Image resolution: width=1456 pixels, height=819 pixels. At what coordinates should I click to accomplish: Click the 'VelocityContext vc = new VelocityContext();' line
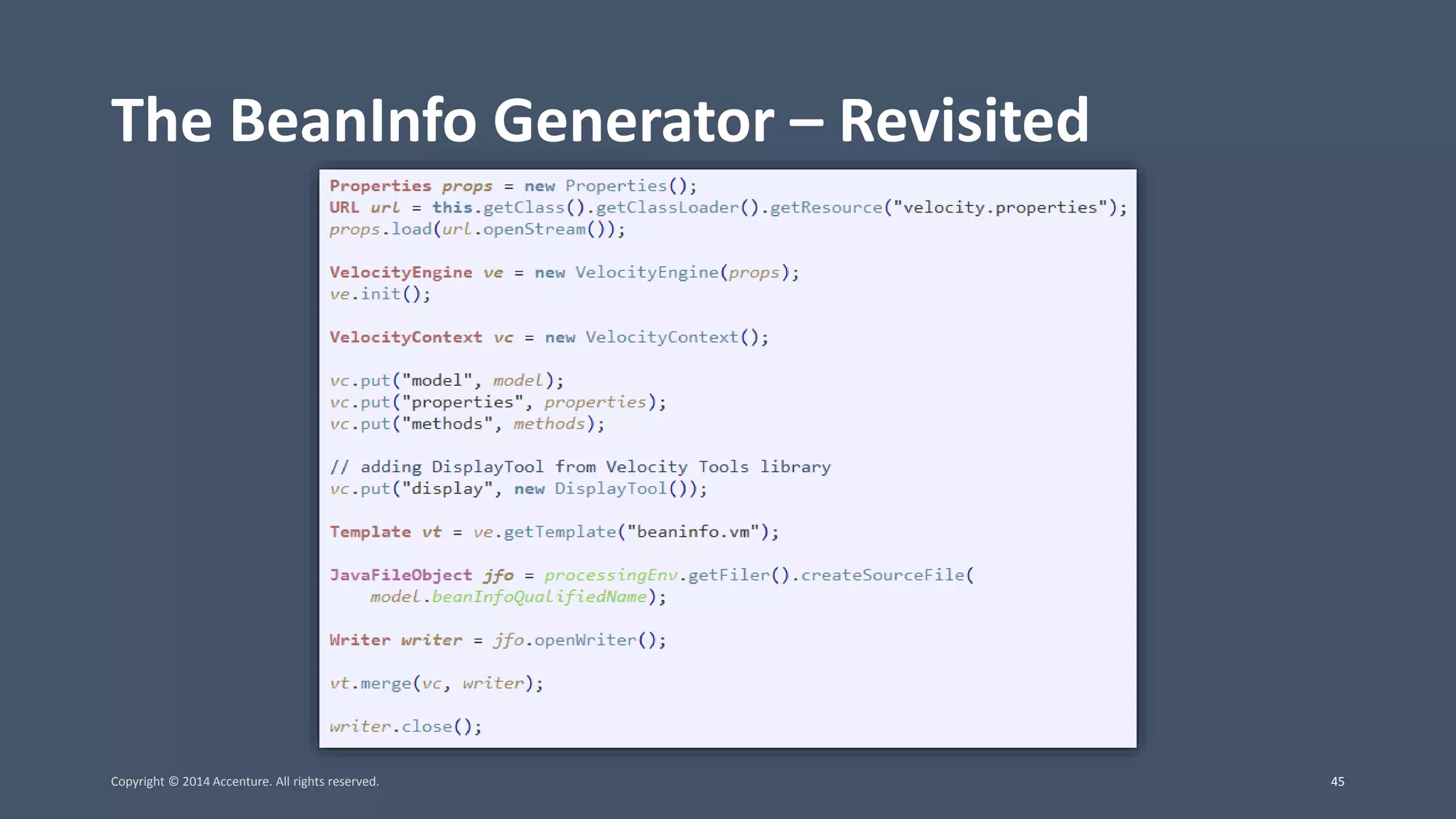[x=549, y=338]
